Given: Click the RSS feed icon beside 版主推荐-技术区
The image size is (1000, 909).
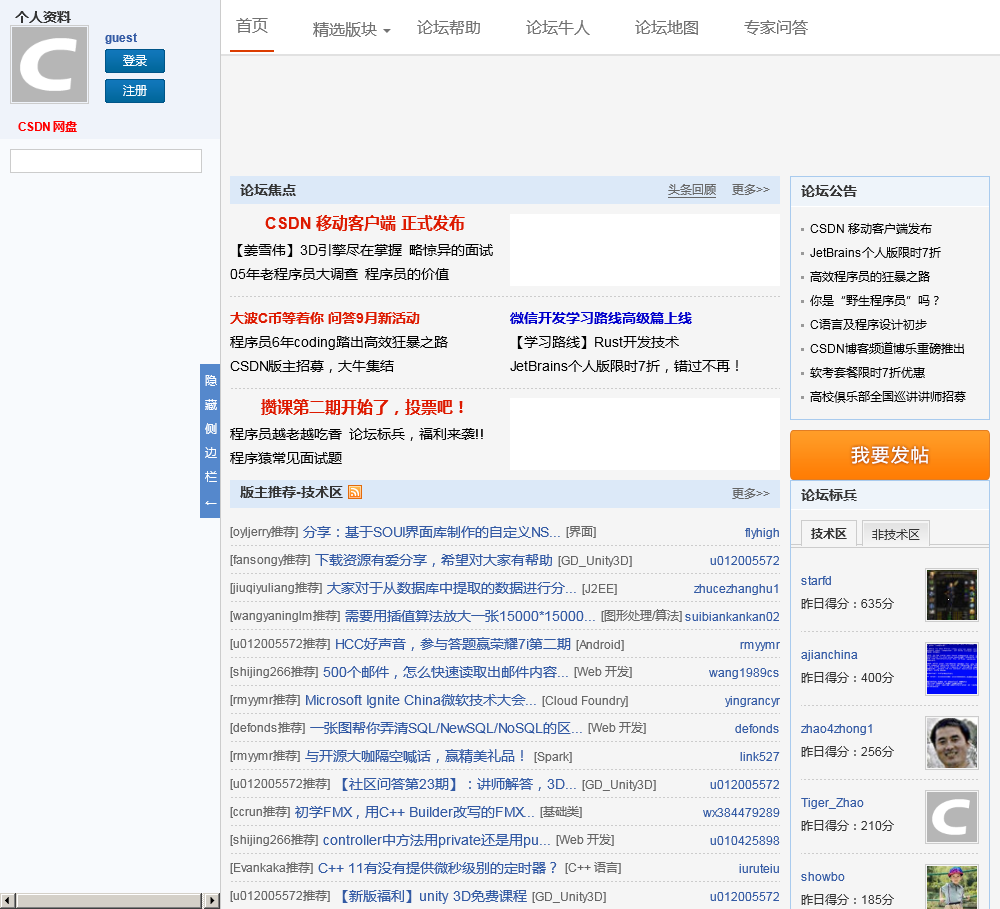Looking at the screenshot, I should point(355,492).
